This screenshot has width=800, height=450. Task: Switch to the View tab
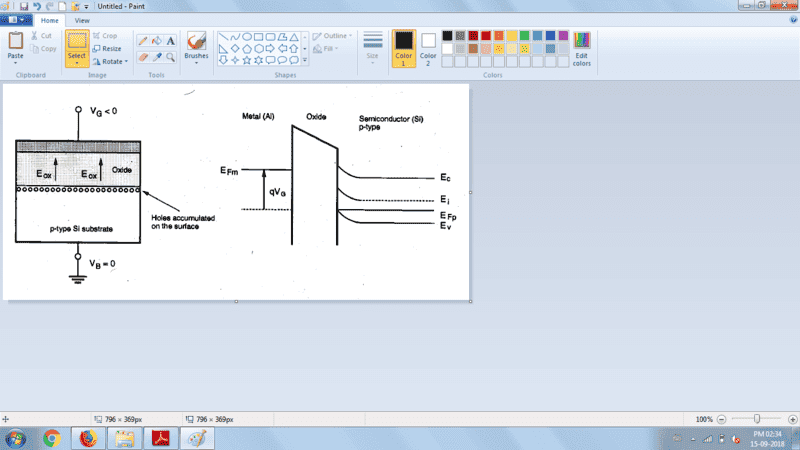[x=81, y=19]
